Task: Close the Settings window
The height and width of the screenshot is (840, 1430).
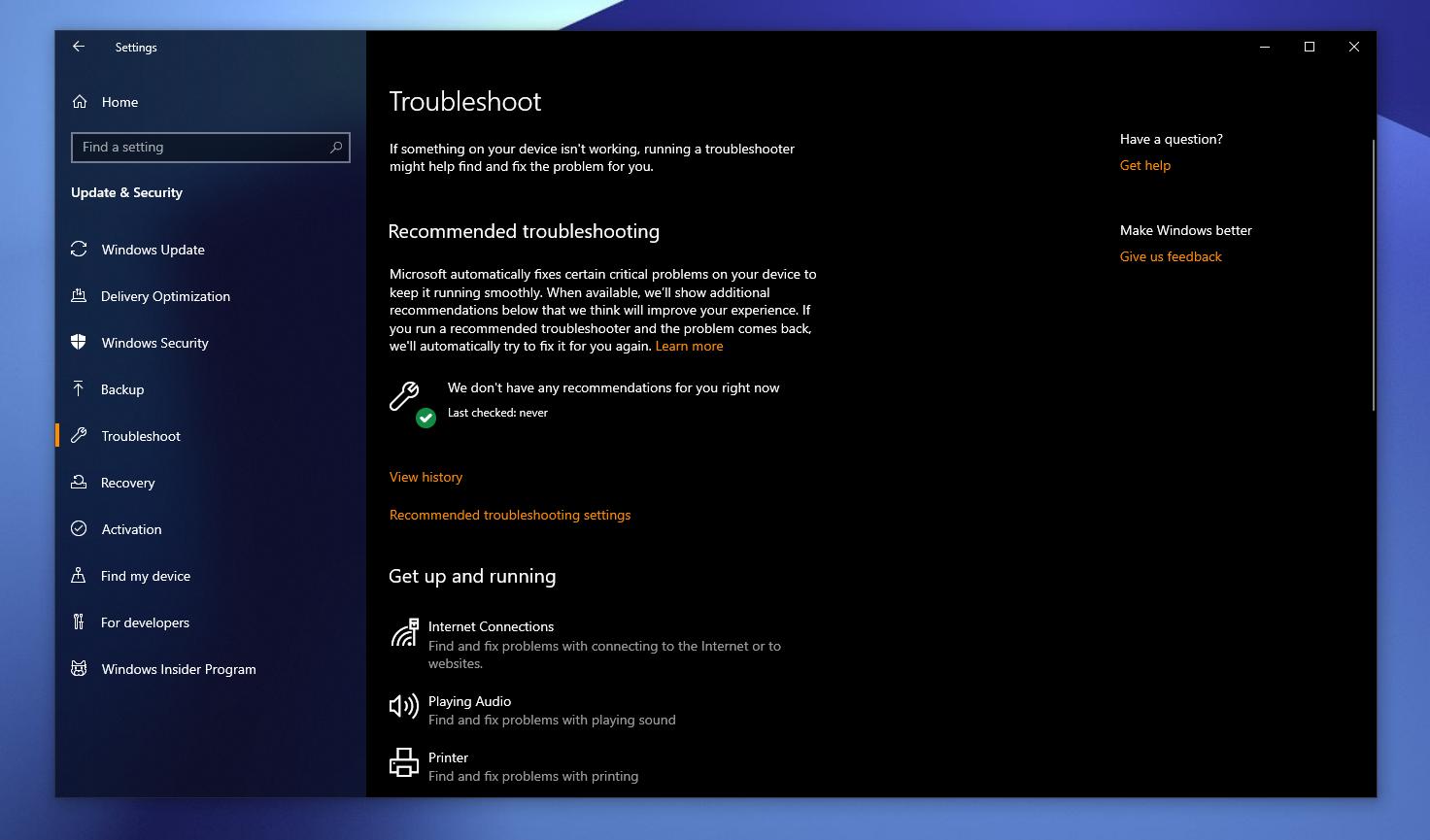Action: [x=1354, y=47]
